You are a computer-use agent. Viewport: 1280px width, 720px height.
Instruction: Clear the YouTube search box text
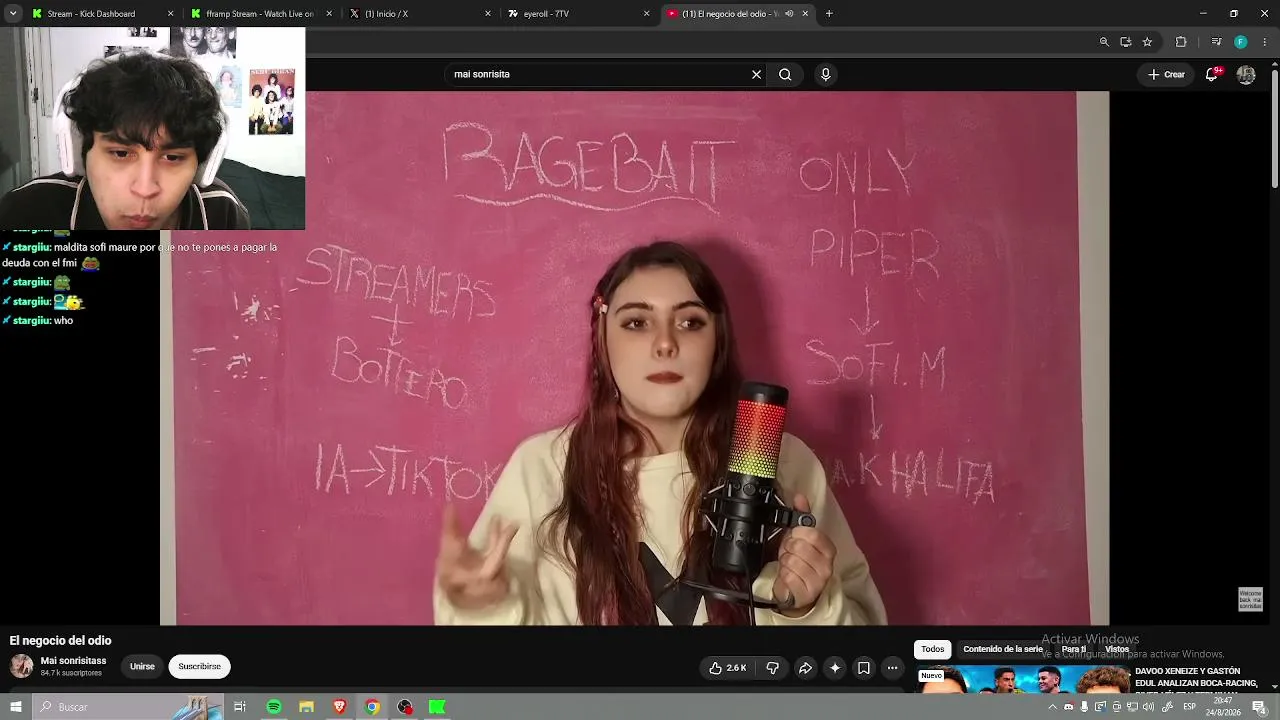pos(756,74)
